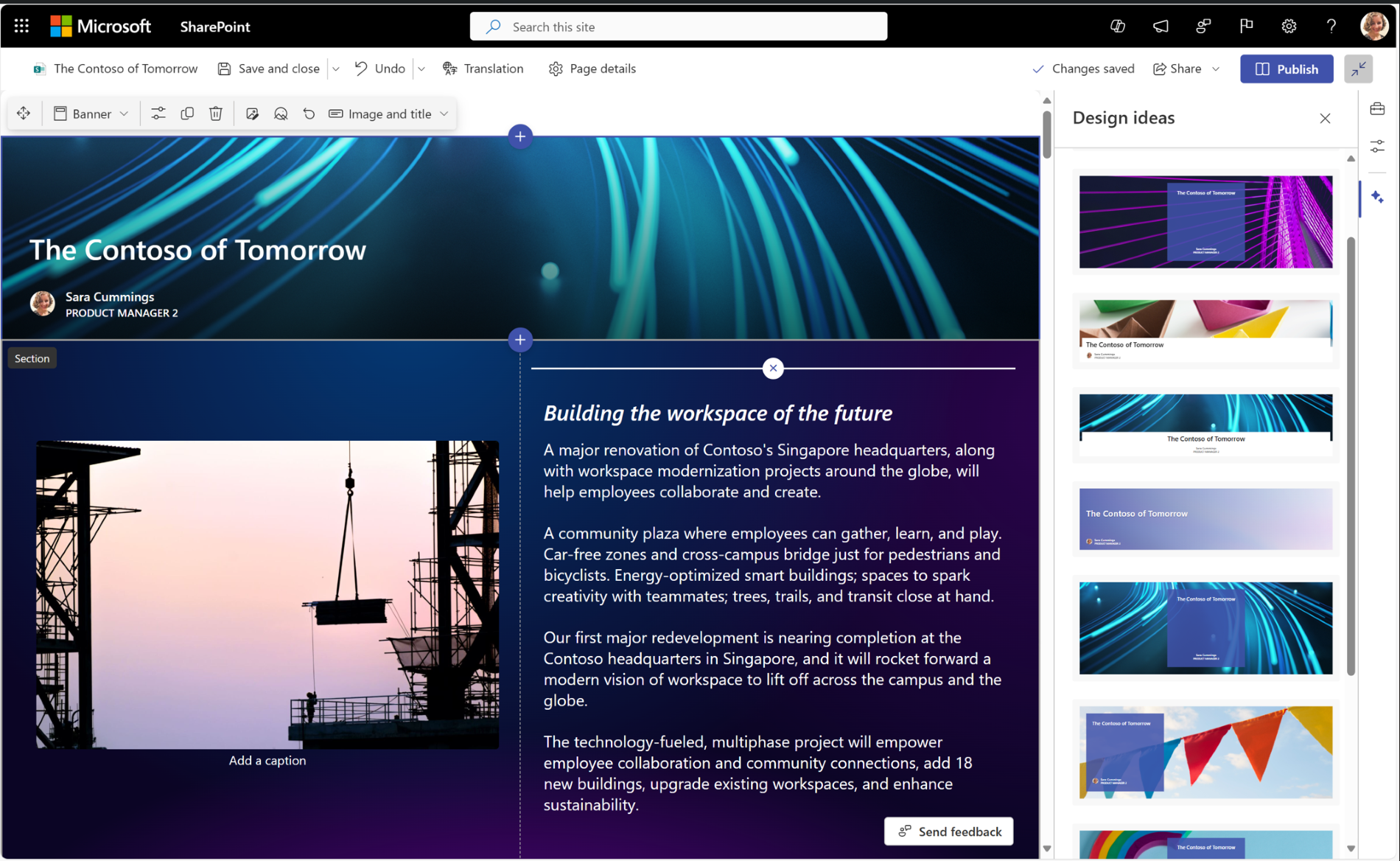
Task: Select the colorful pennant banner design idea
Action: pyautogui.click(x=1205, y=752)
